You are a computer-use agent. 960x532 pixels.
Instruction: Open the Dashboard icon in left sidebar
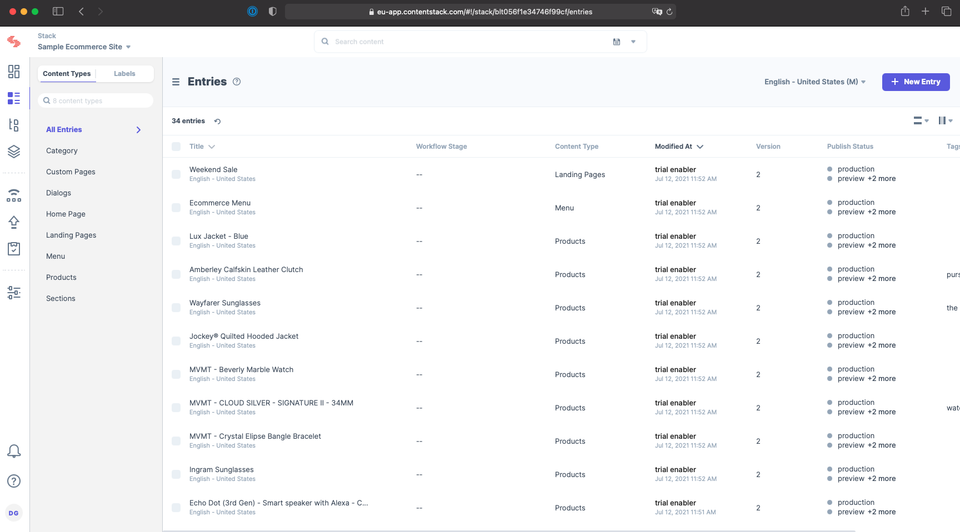[x=13, y=72]
